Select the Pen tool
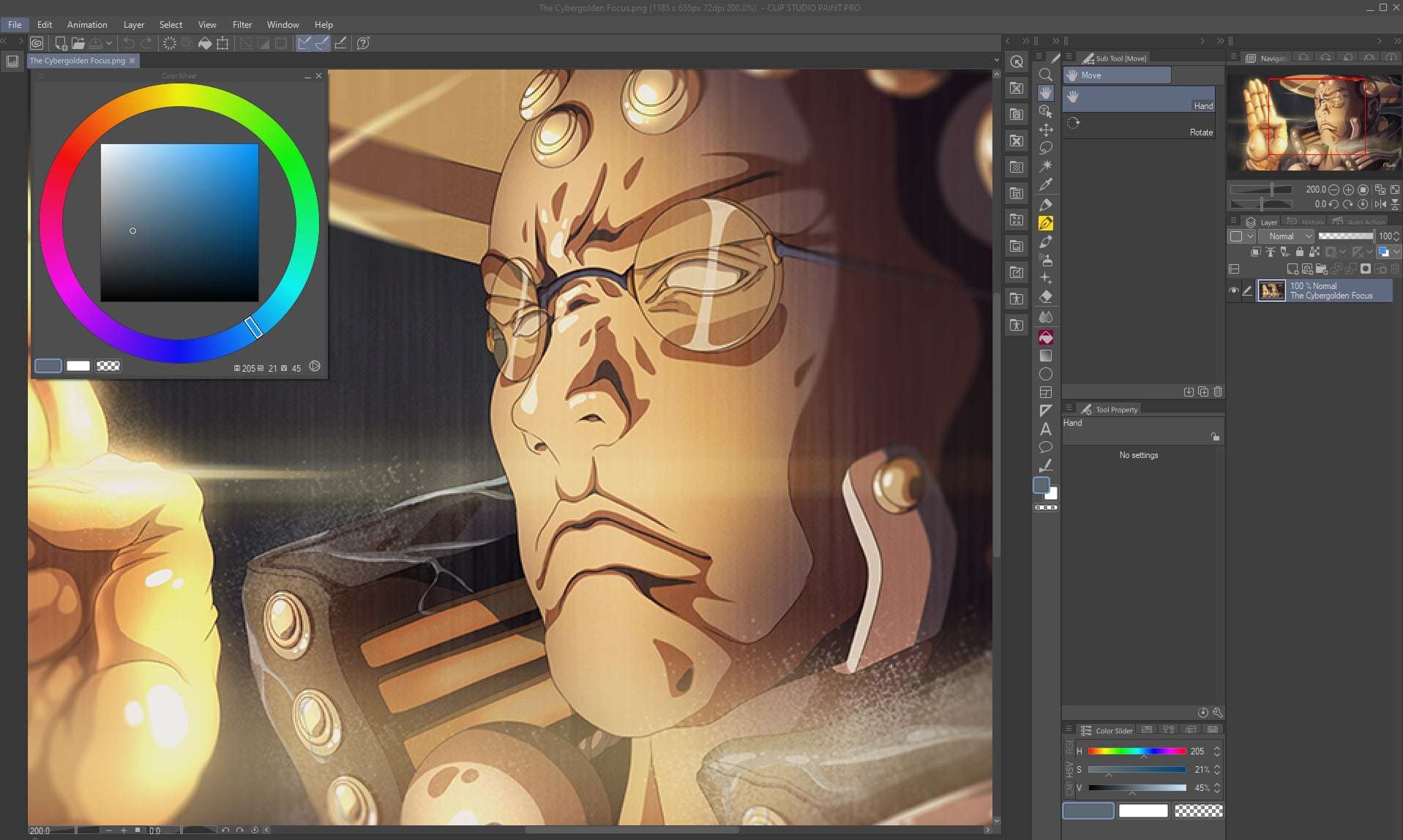Screen dimensions: 1403x840 pyautogui.click(x=1045, y=205)
